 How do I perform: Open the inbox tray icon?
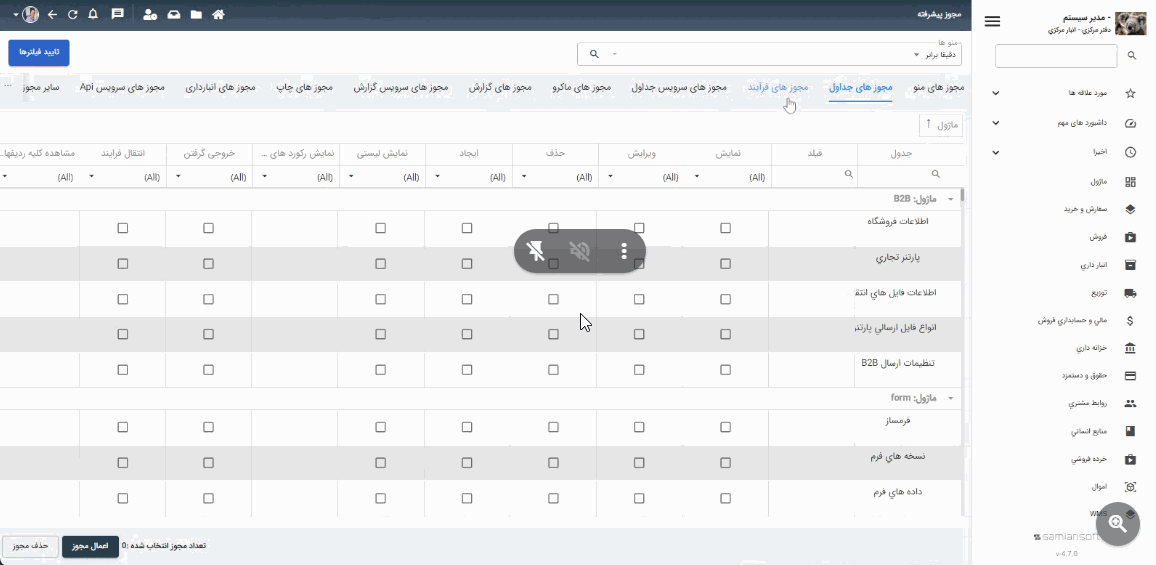tap(174, 15)
